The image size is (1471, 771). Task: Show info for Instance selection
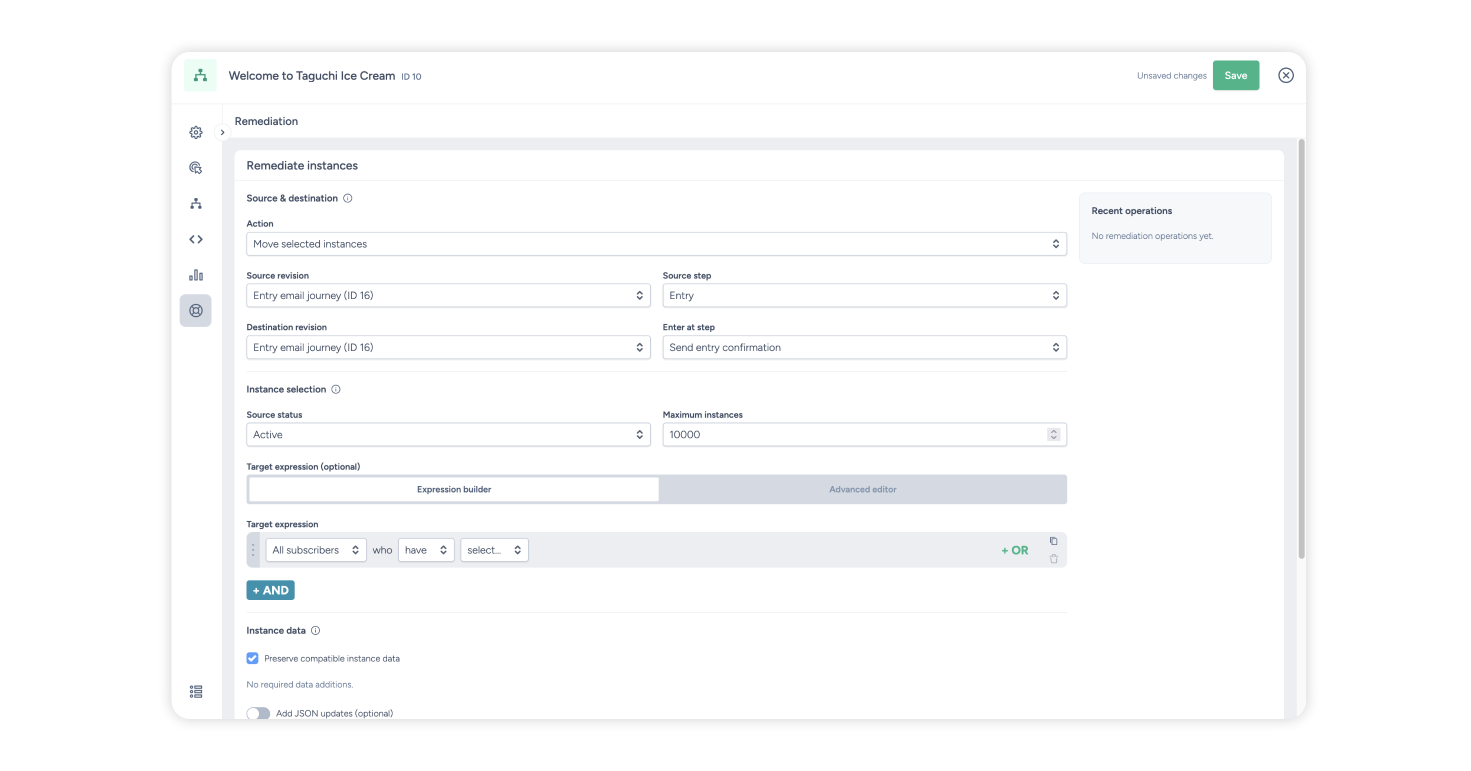click(336, 389)
